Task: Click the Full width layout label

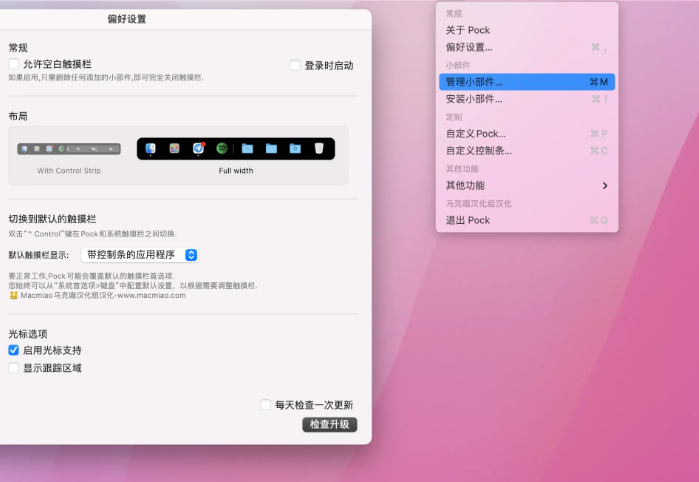Action: point(236,171)
